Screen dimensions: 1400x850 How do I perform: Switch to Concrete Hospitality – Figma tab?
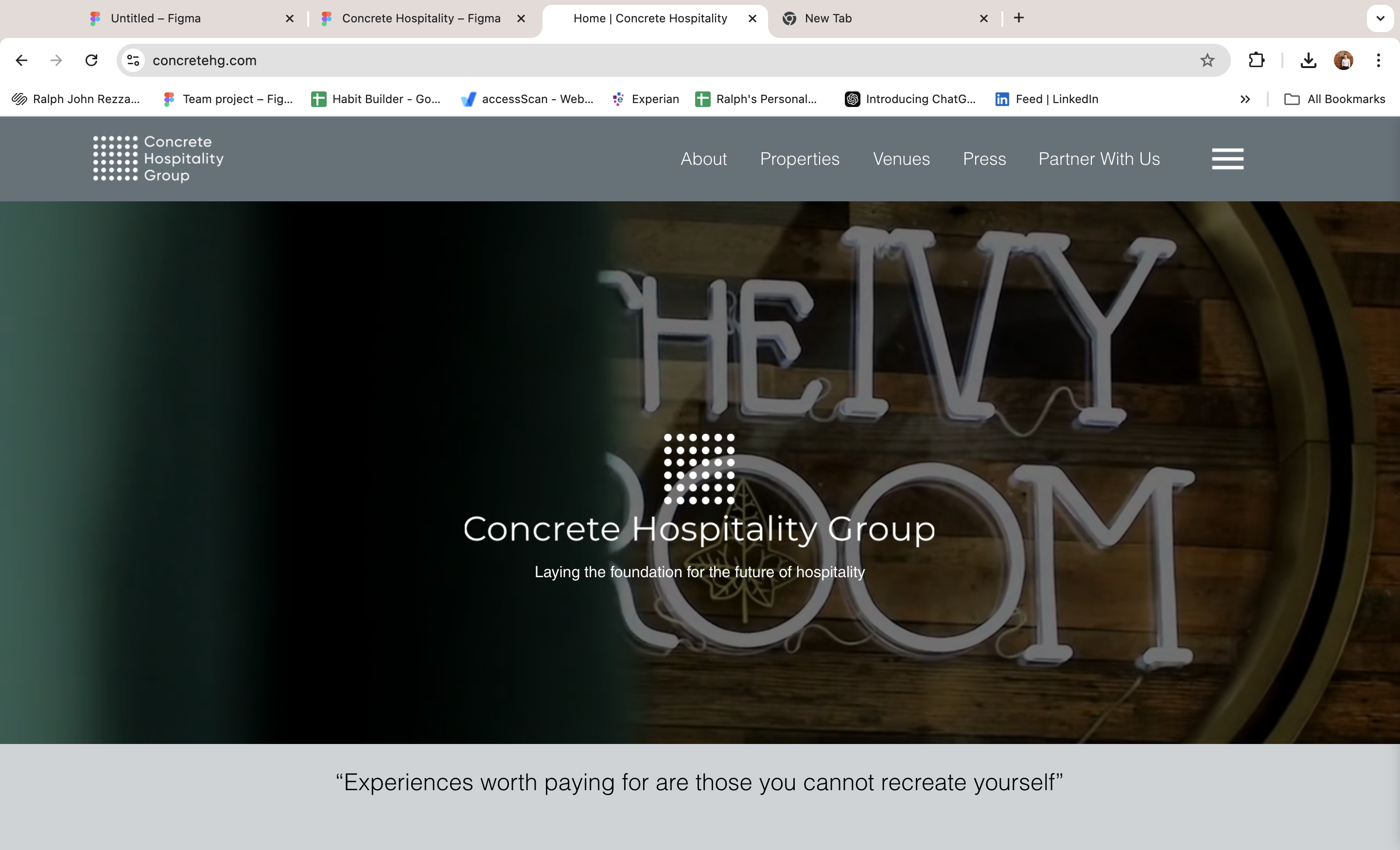click(x=420, y=18)
